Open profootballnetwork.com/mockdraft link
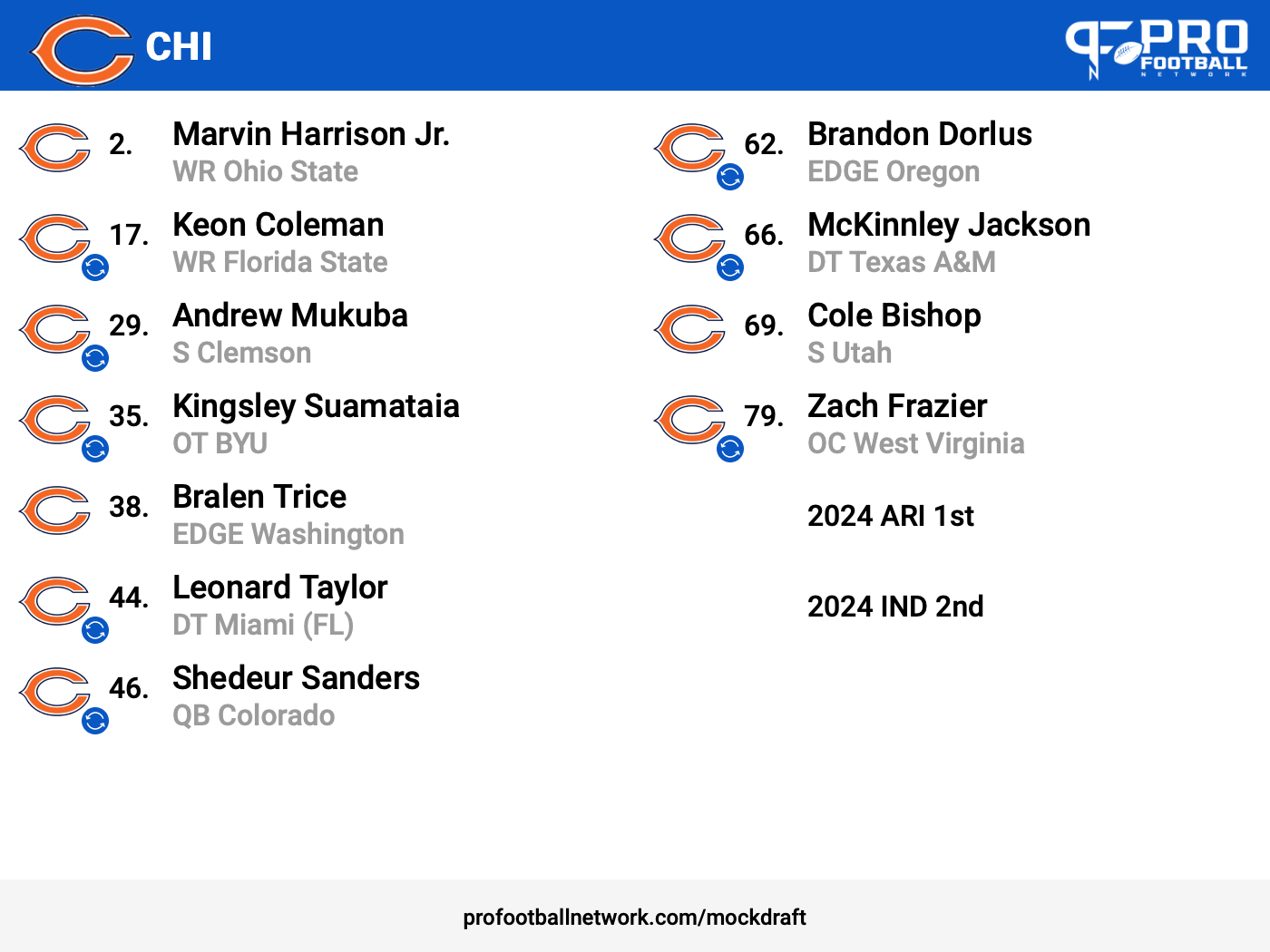Image resolution: width=1270 pixels, height=952 pixels. tap(634, 918)
